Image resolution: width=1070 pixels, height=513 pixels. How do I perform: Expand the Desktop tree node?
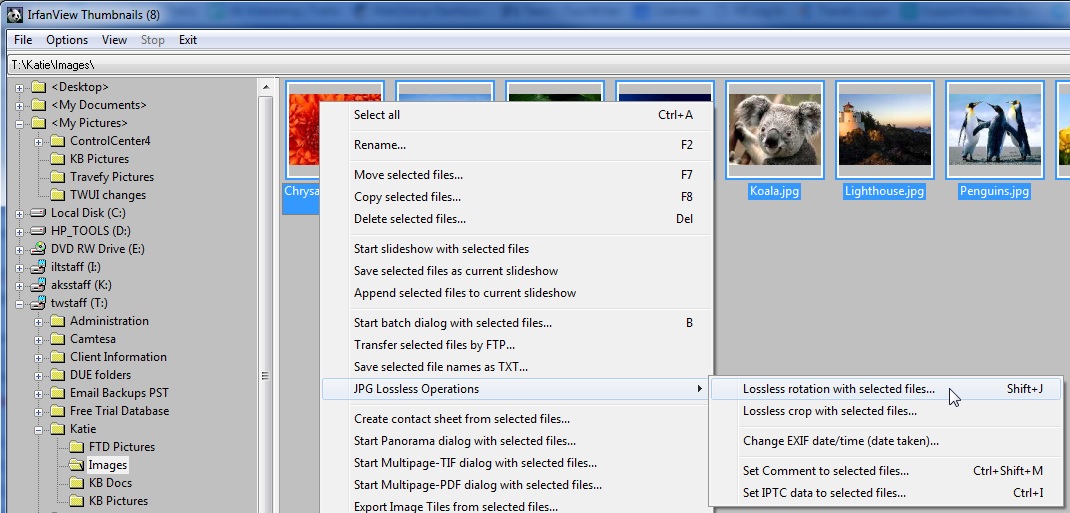tap(21, 87)
